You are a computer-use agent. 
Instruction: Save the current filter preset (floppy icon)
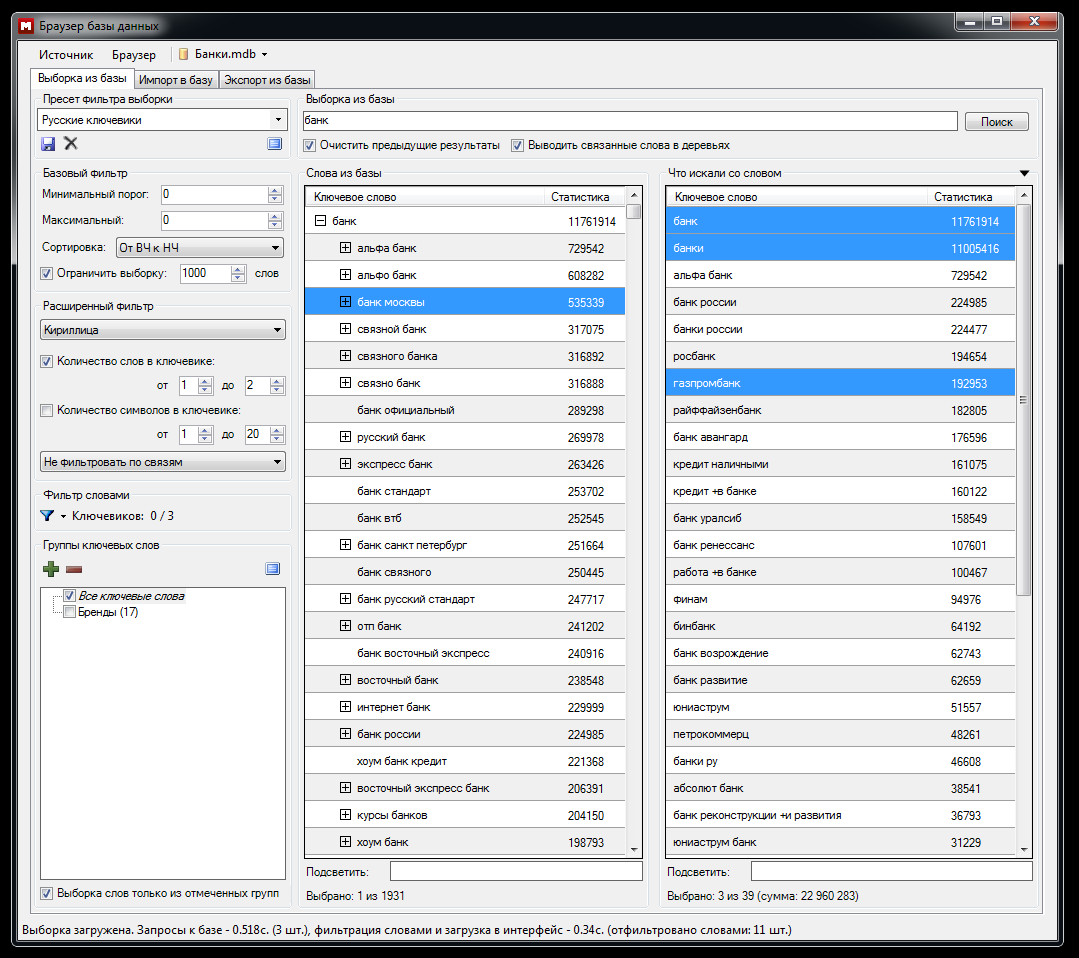click(49, 144)
